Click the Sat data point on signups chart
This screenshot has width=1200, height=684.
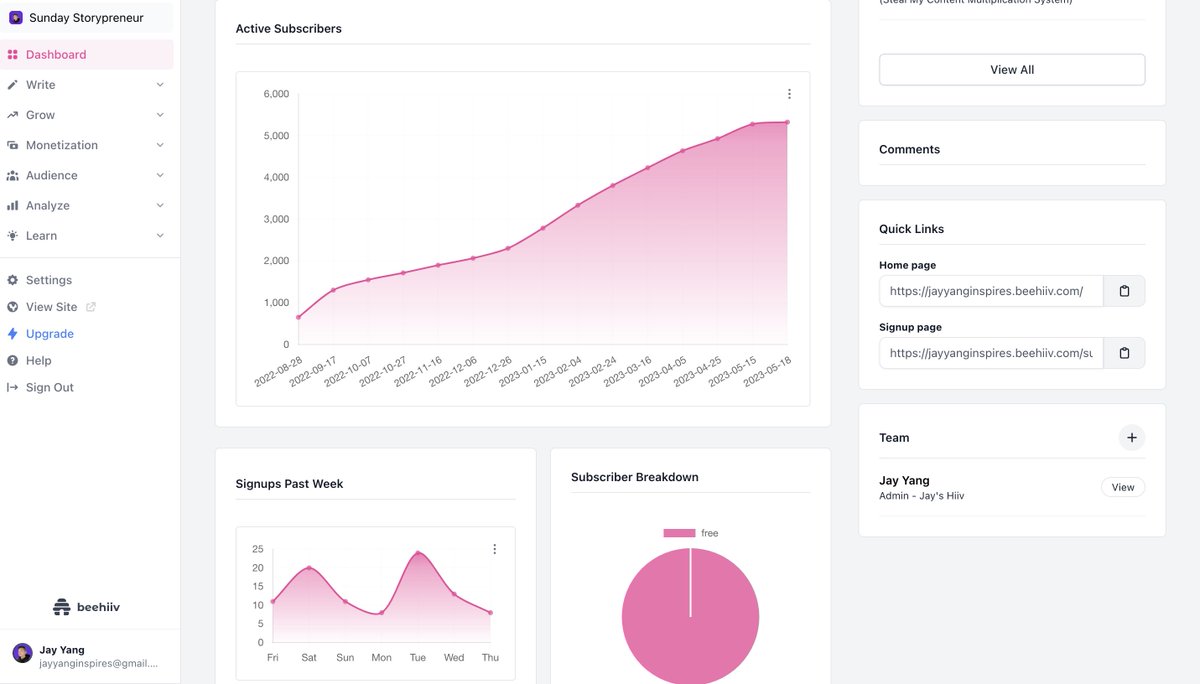point(309,568)
